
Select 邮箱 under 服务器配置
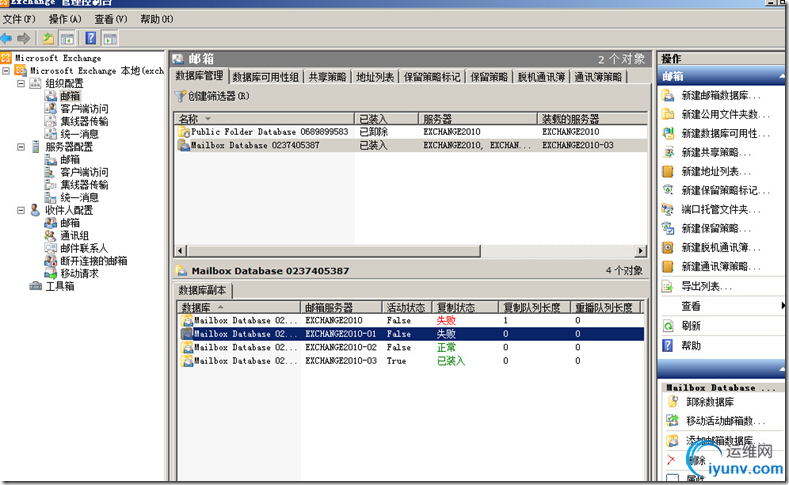tap(70, 159)
